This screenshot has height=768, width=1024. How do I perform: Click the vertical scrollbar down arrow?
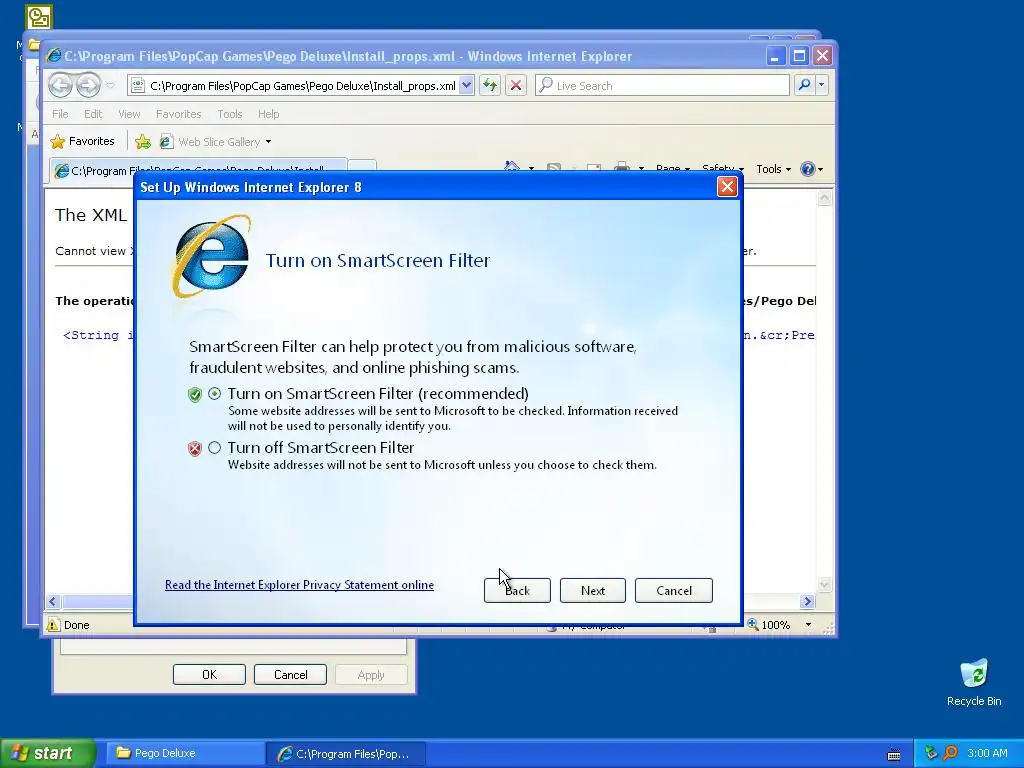click(x=825, y=584)
